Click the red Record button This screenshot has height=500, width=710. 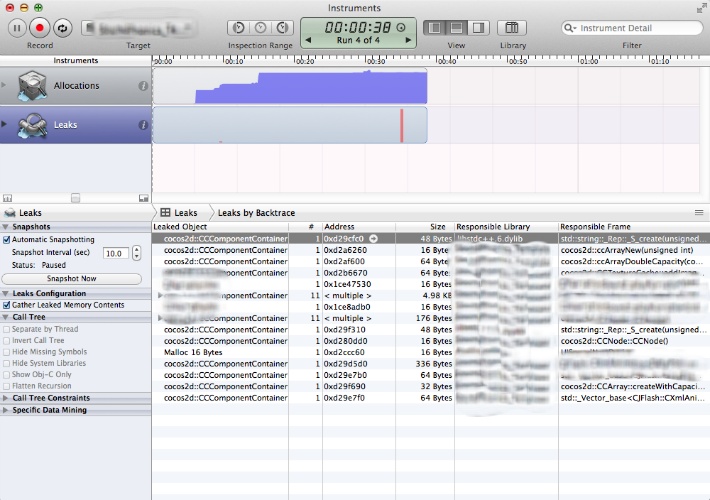(40, 28)
